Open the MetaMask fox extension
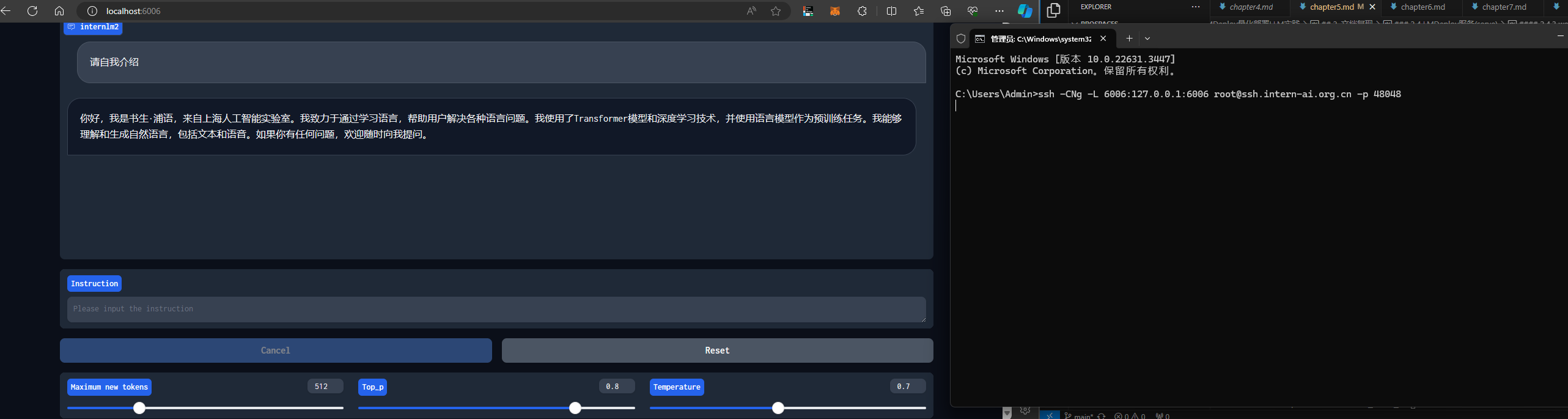The height and width of the screenshot is (419, 1568). coord(834,11)
